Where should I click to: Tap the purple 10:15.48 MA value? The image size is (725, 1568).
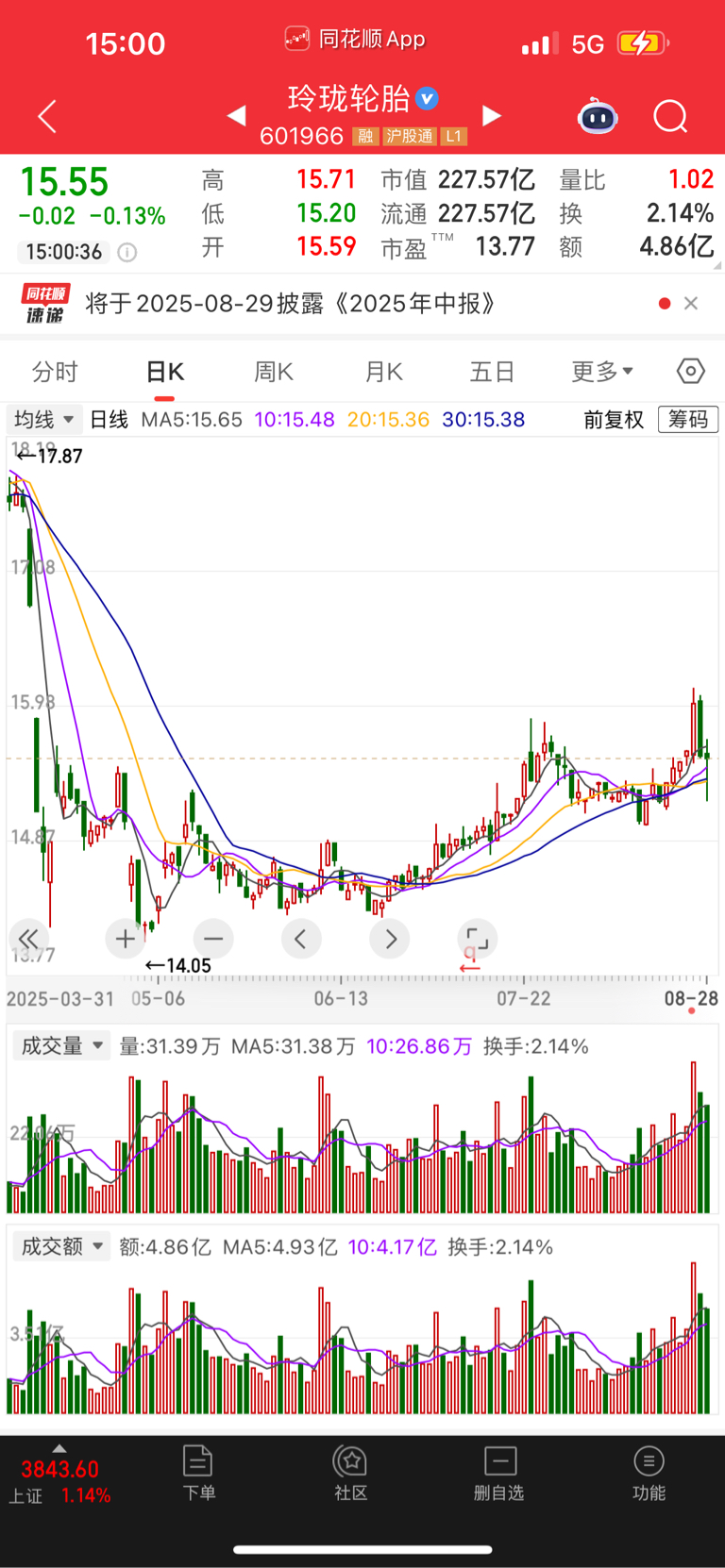tap(295, 419)
